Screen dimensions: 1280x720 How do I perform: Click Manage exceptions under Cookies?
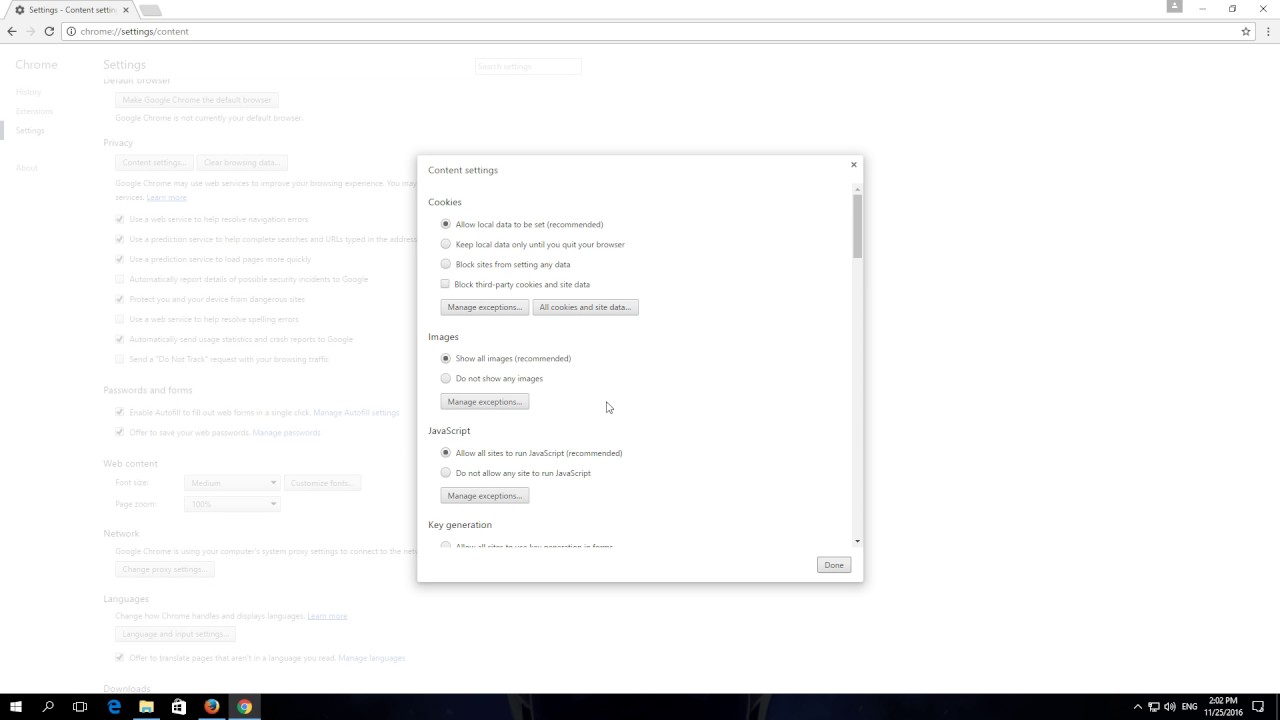tap(484, 307)
